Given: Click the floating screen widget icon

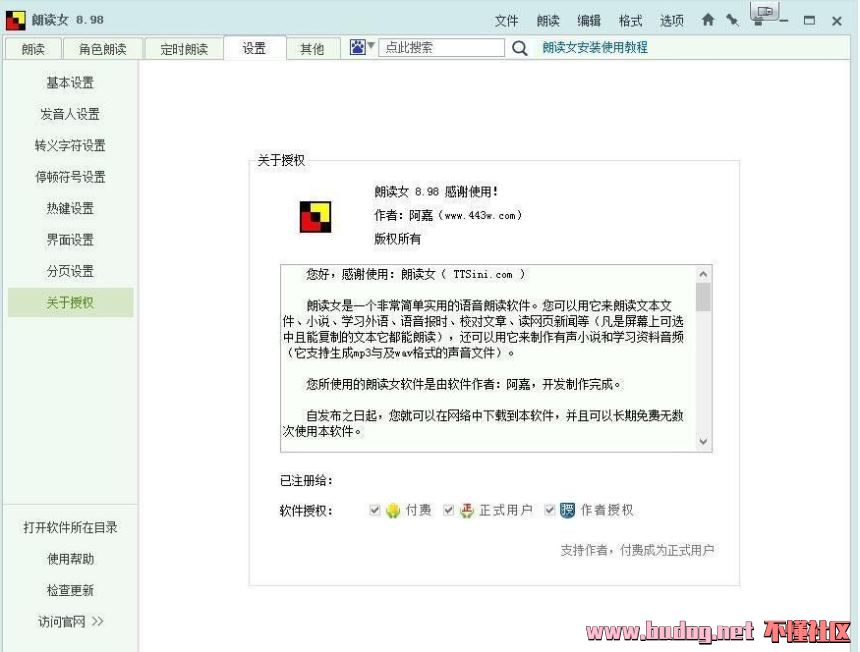Looking at the screenshot, I should click(764, 12).
